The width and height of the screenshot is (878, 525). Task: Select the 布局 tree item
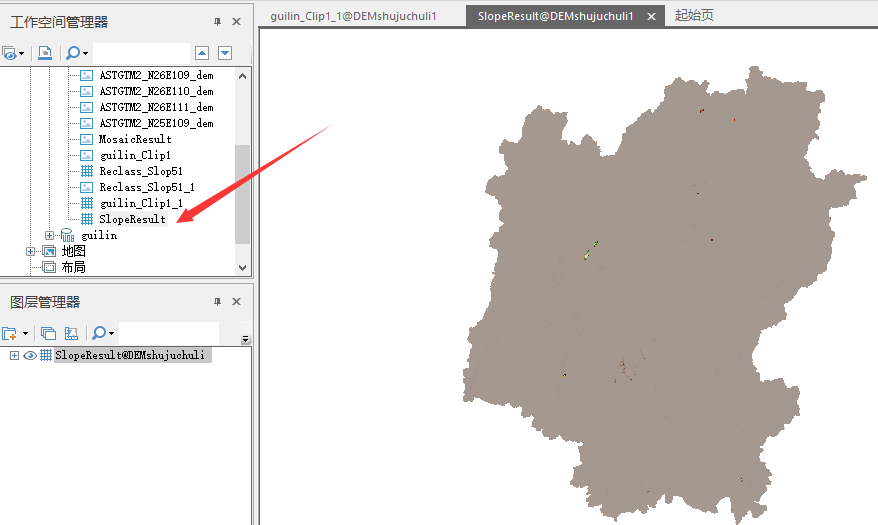click(x=73, y=268)
